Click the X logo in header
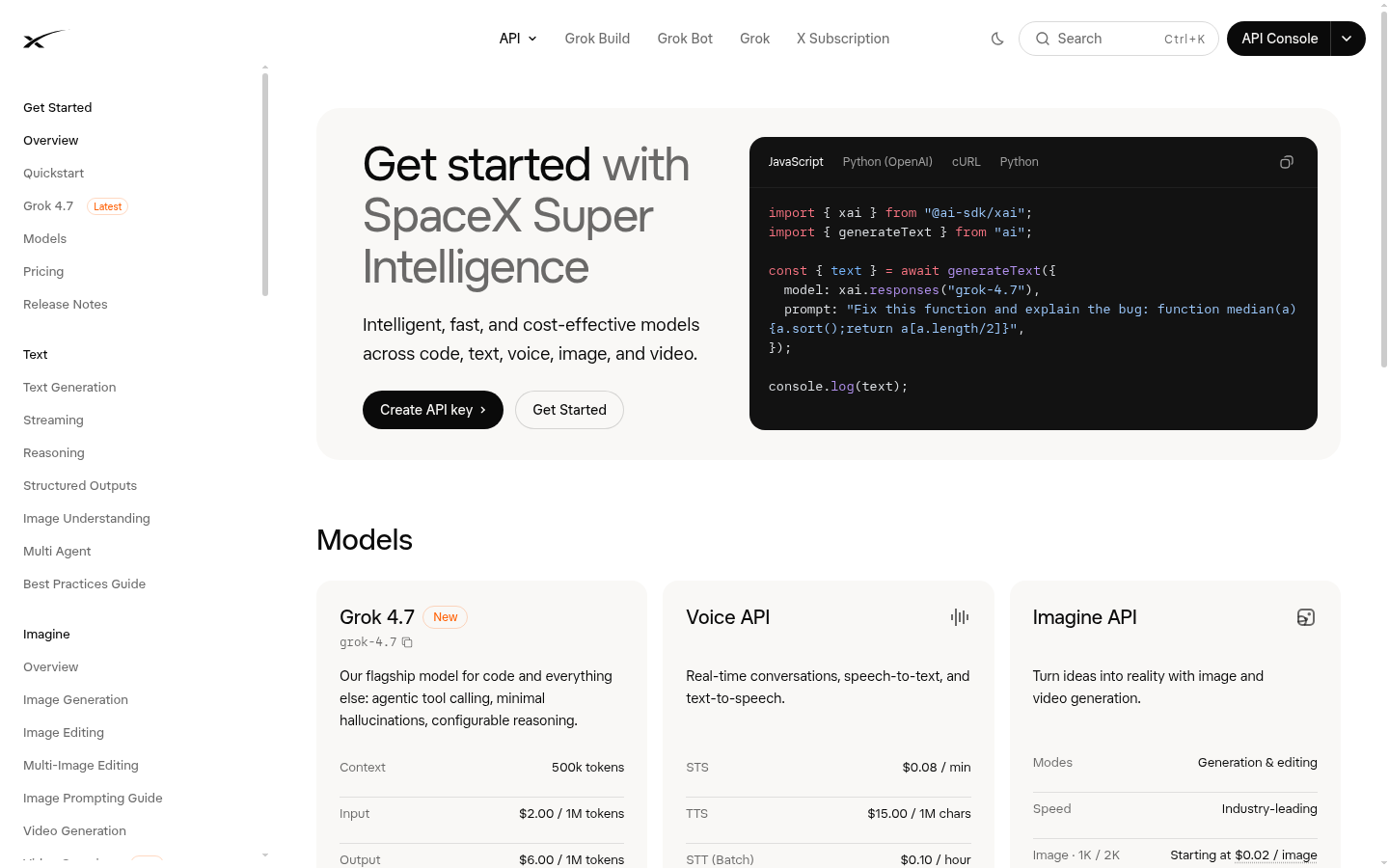 (43, 39)
